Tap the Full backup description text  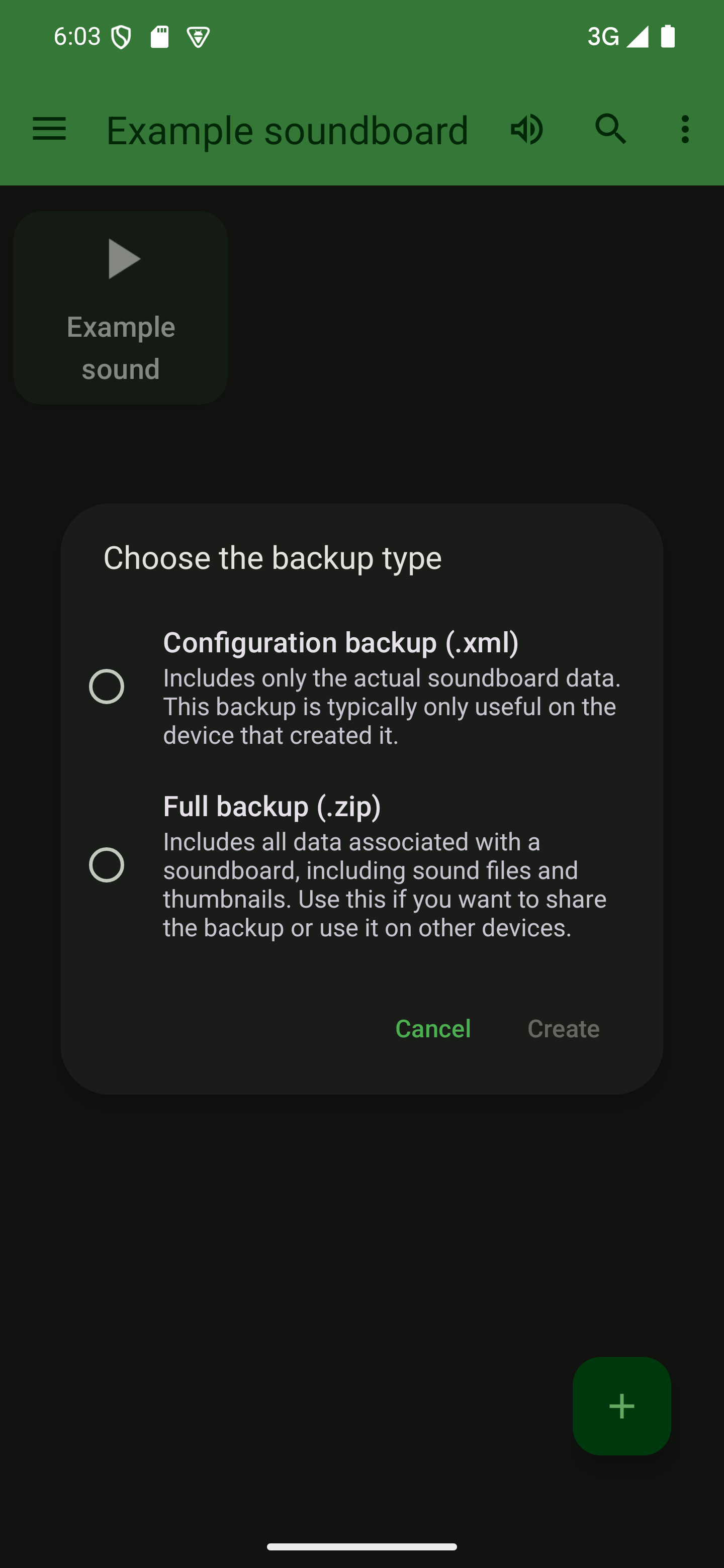385,885
